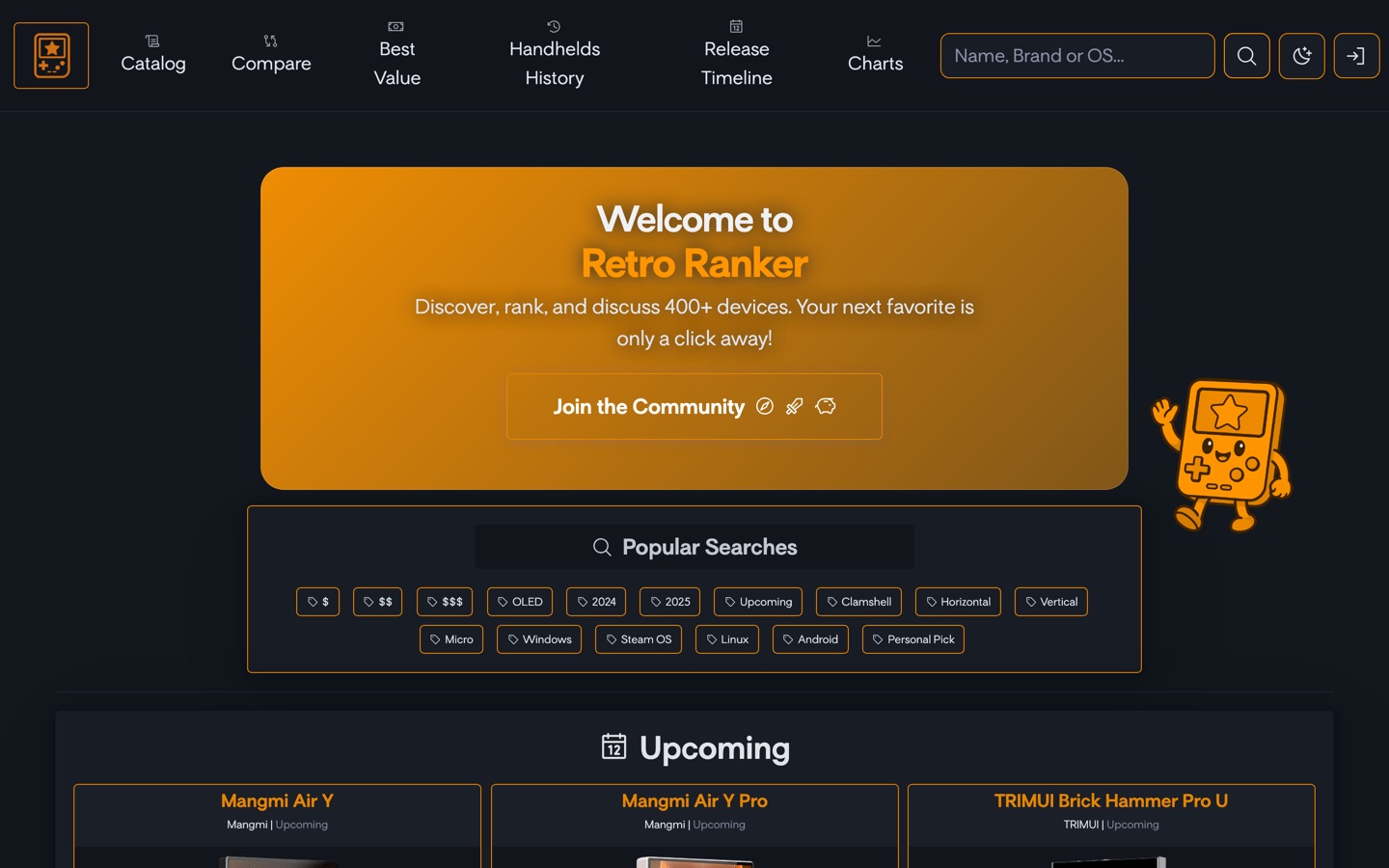Select the Windows tag
The image size is (1389, 868).
coord(539,639)
